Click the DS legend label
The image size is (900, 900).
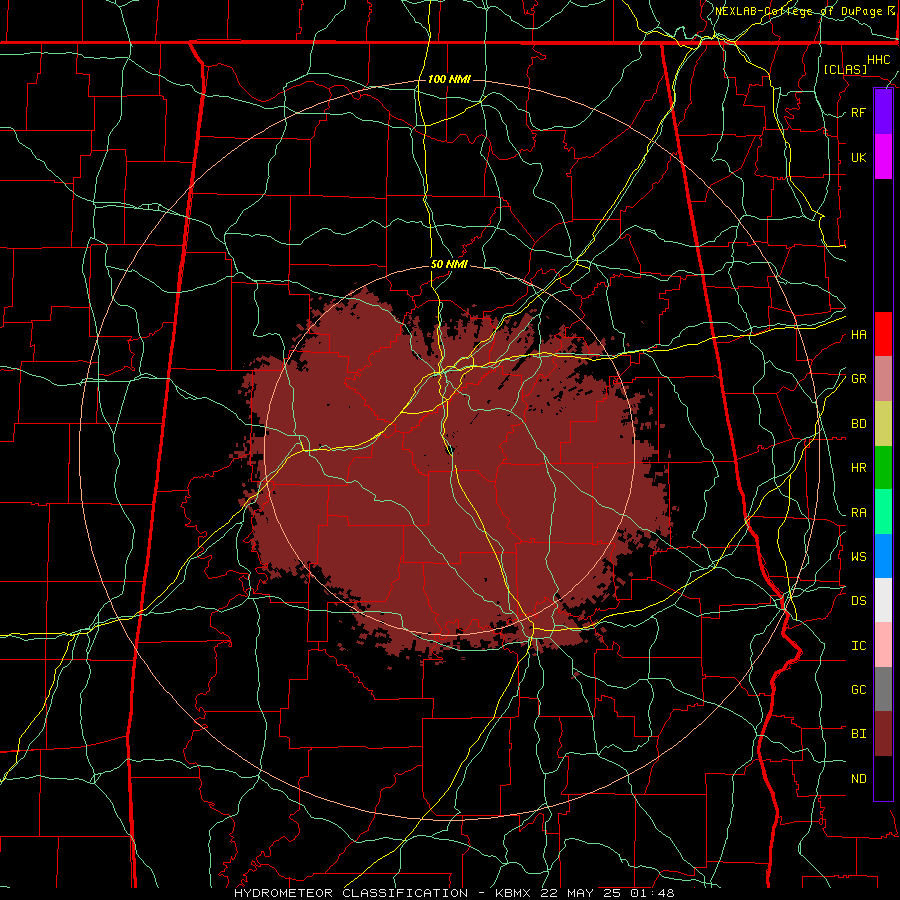[x=858, y=601]
